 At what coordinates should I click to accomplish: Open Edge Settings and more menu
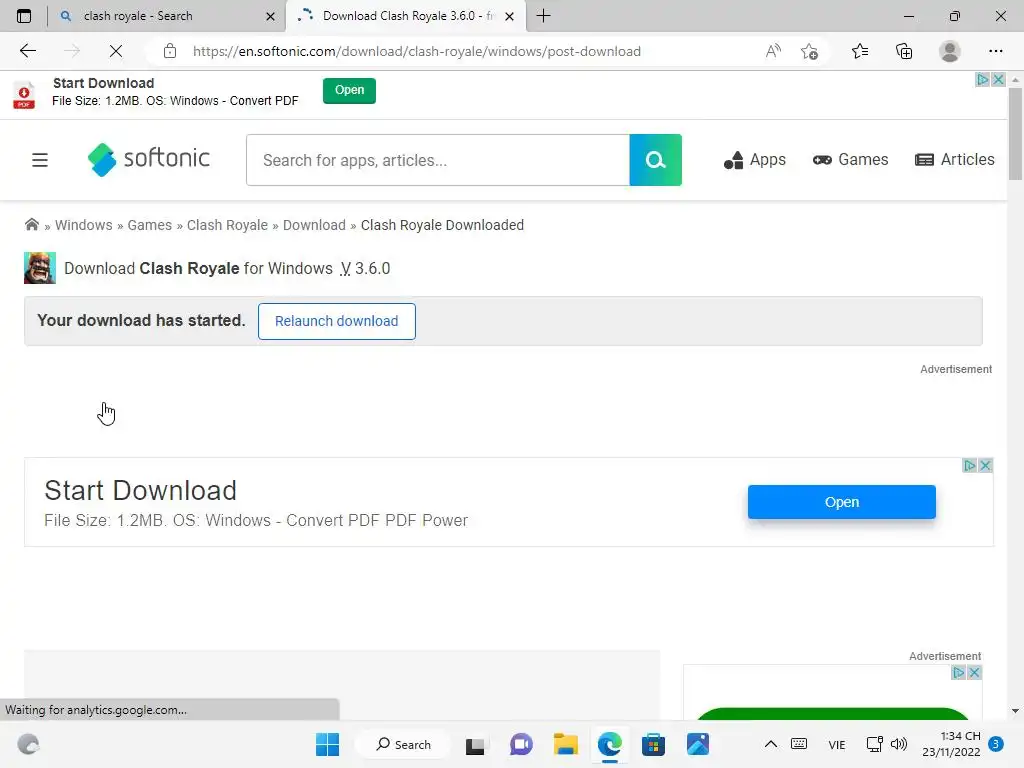[x=995, y=51]
